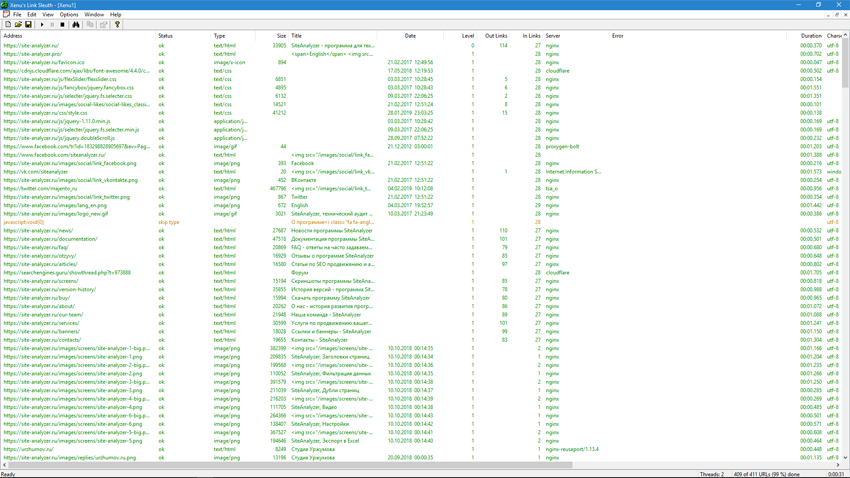Image resolution: width=850 pixels, height=478 pixels.
Task: Open a saved file with the folder icon
Action: (x=18, y=24)
